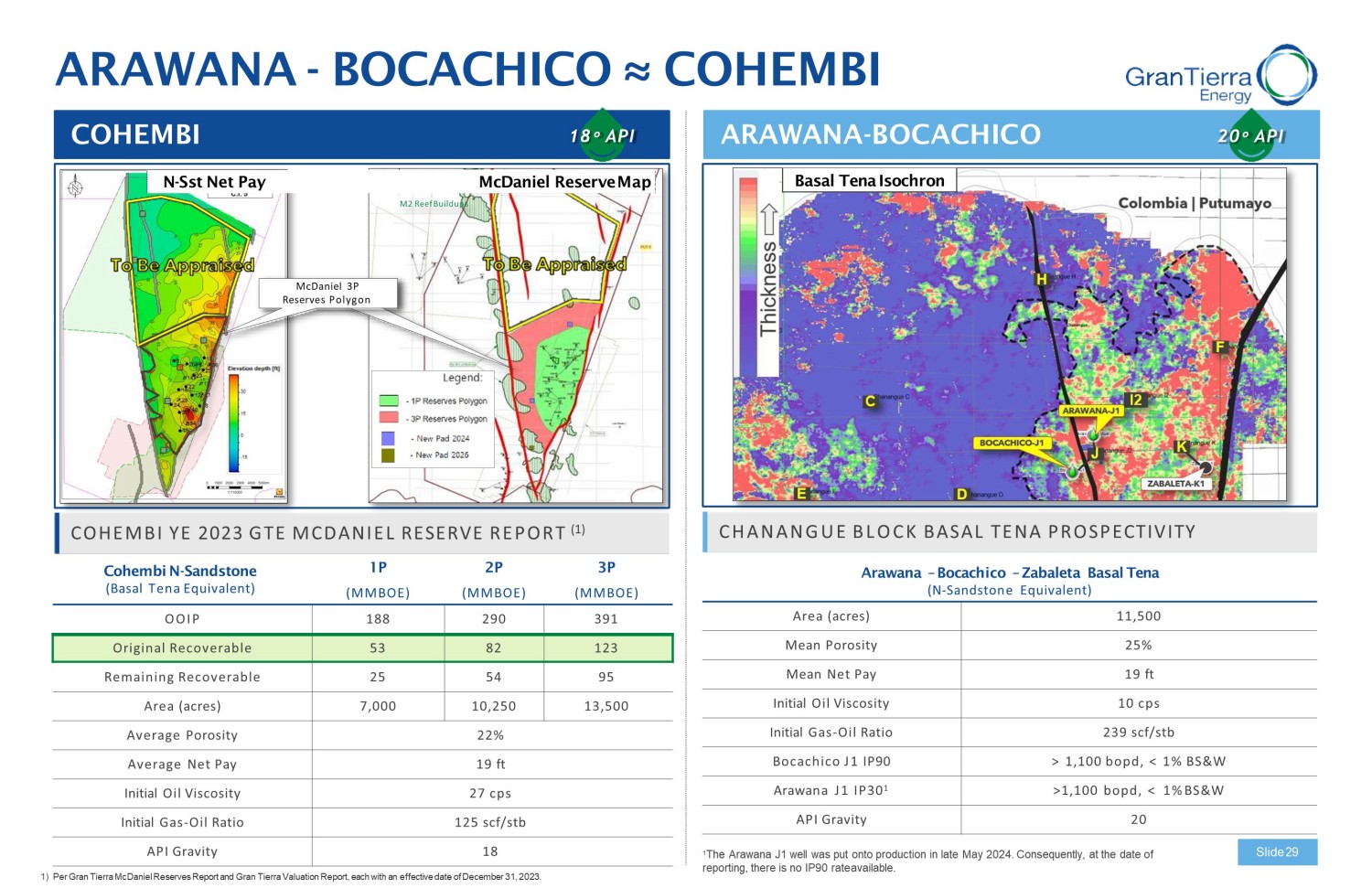Click the "ARAWANA - BOCACHICO ≈ COHEMBI" slide title
The width and height of the screenshot is (1372, 888).
pyautogui.click(x=467, y=69)
